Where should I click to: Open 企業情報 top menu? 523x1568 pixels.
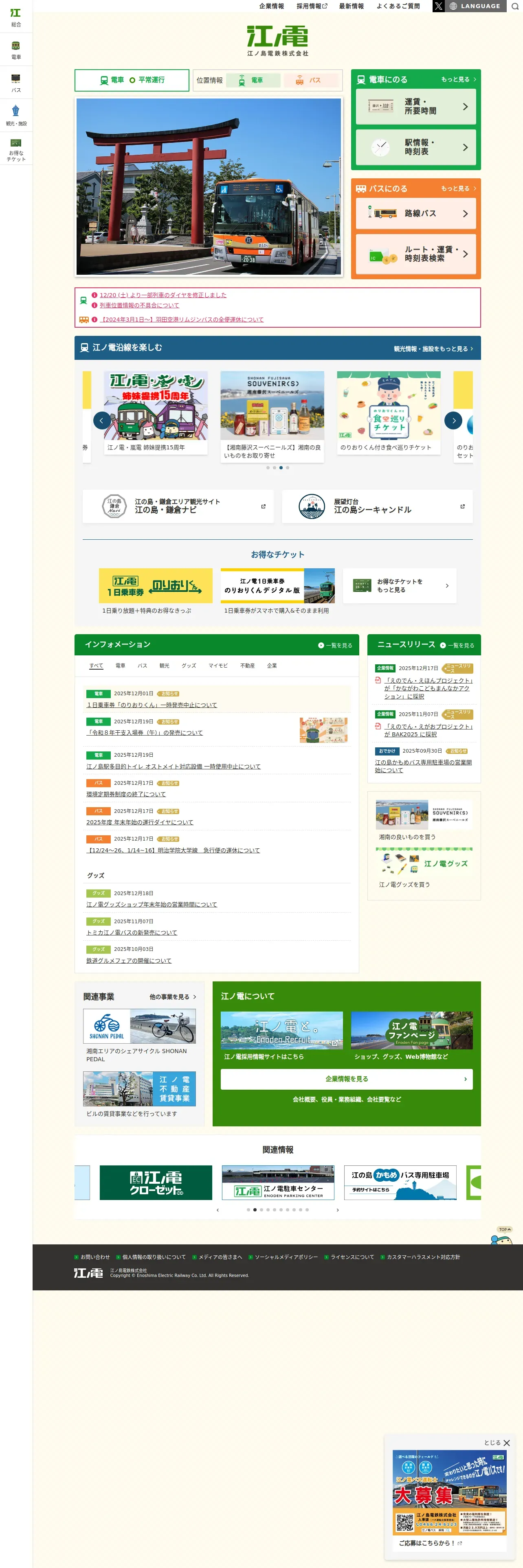(x=272, y=6)
